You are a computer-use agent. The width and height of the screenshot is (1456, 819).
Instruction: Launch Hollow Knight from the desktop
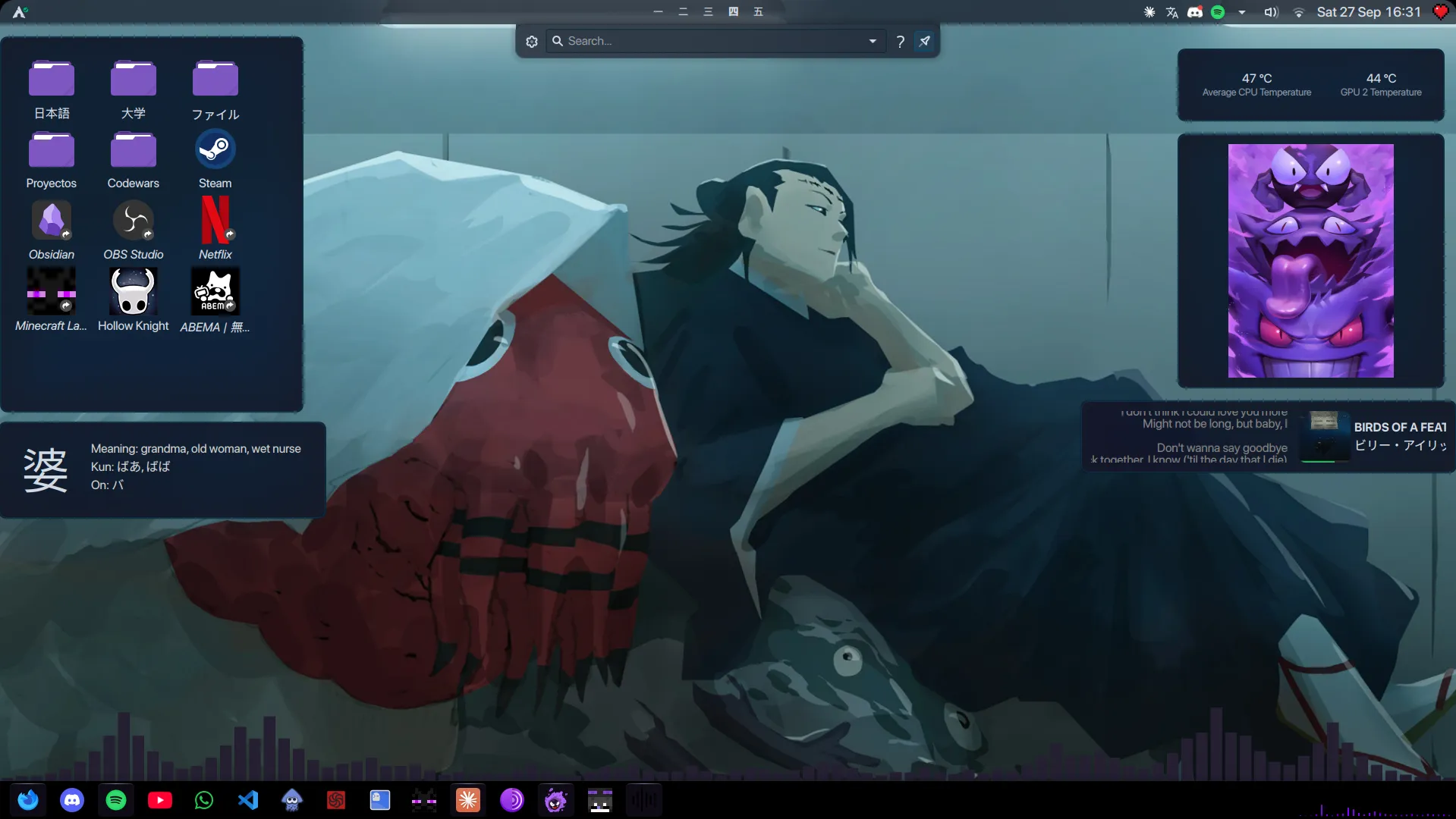tap(133, 292)
